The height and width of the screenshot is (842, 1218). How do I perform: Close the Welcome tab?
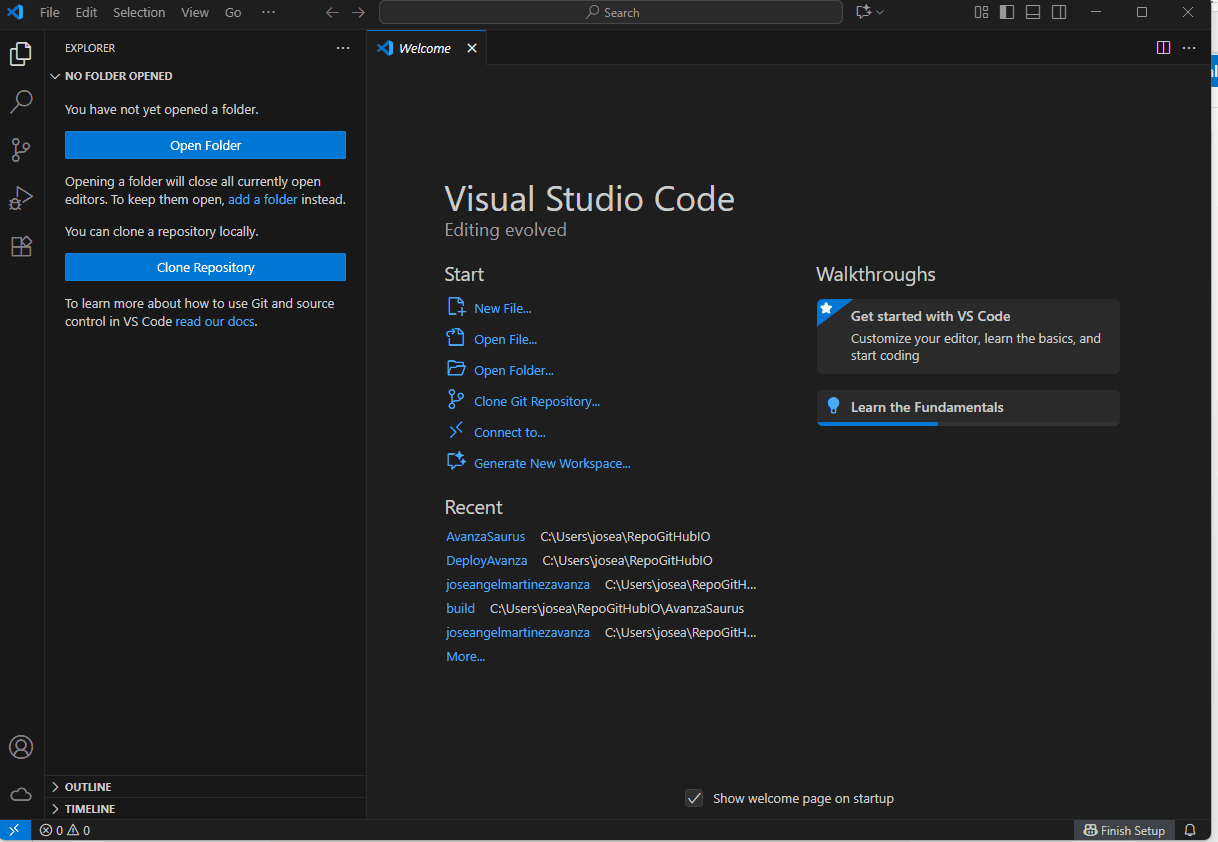point(472,48)
